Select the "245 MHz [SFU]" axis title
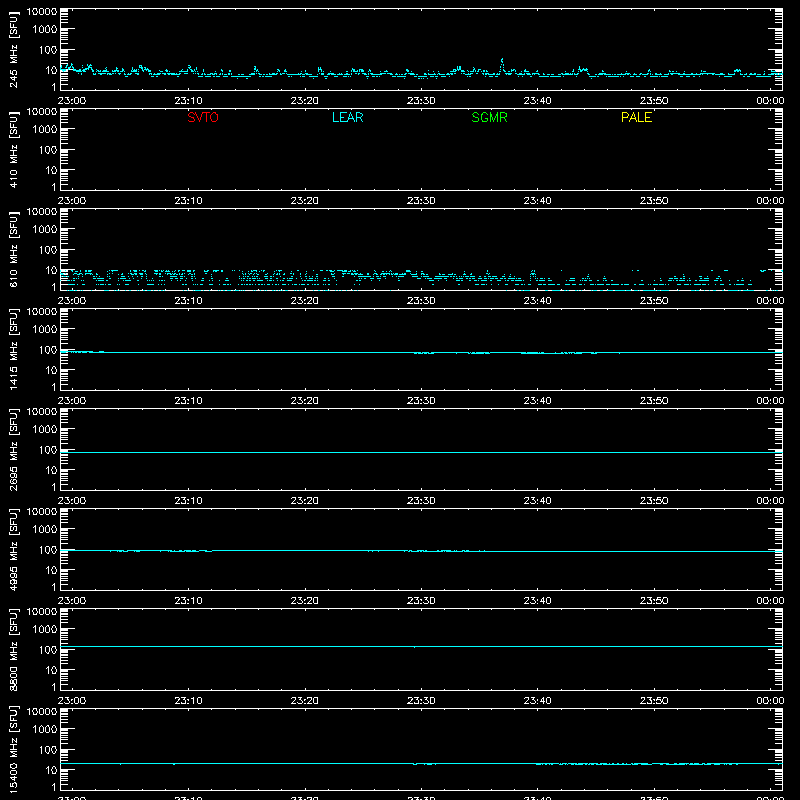Image resolution: width=800 pixels, height=800 pixels. coord(14,49)
